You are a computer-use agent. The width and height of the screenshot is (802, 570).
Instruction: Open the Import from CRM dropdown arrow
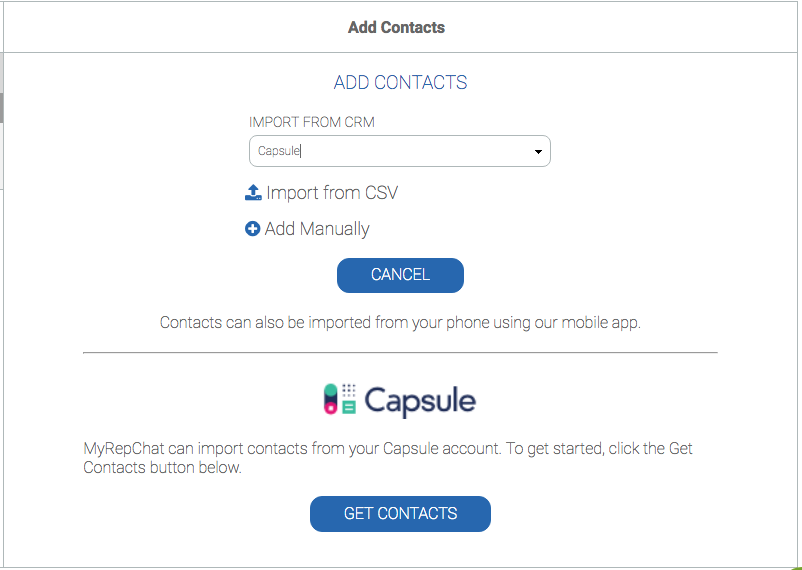point(538,152)
